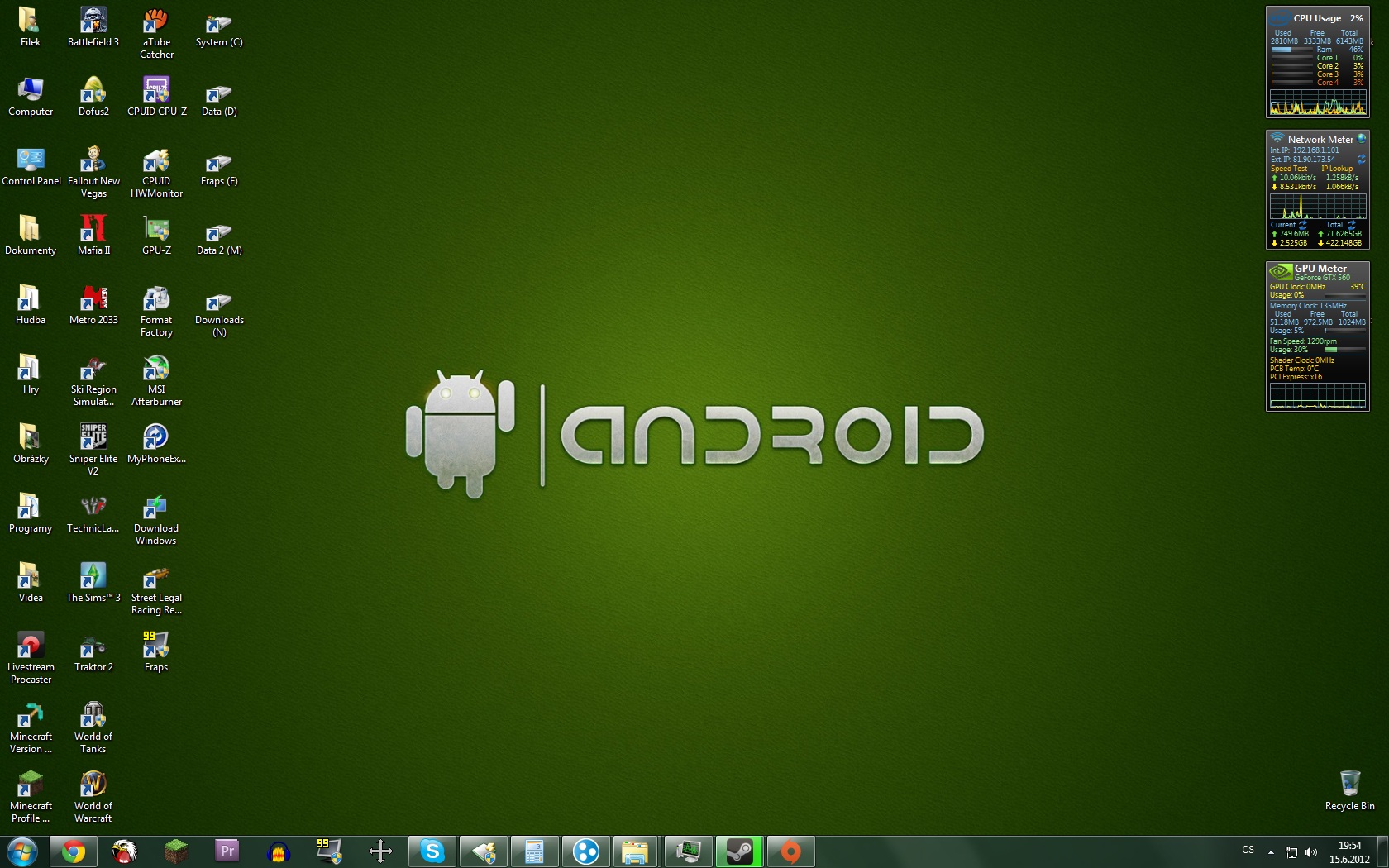Select The Sims 3 icon

(x=93, y=583)
